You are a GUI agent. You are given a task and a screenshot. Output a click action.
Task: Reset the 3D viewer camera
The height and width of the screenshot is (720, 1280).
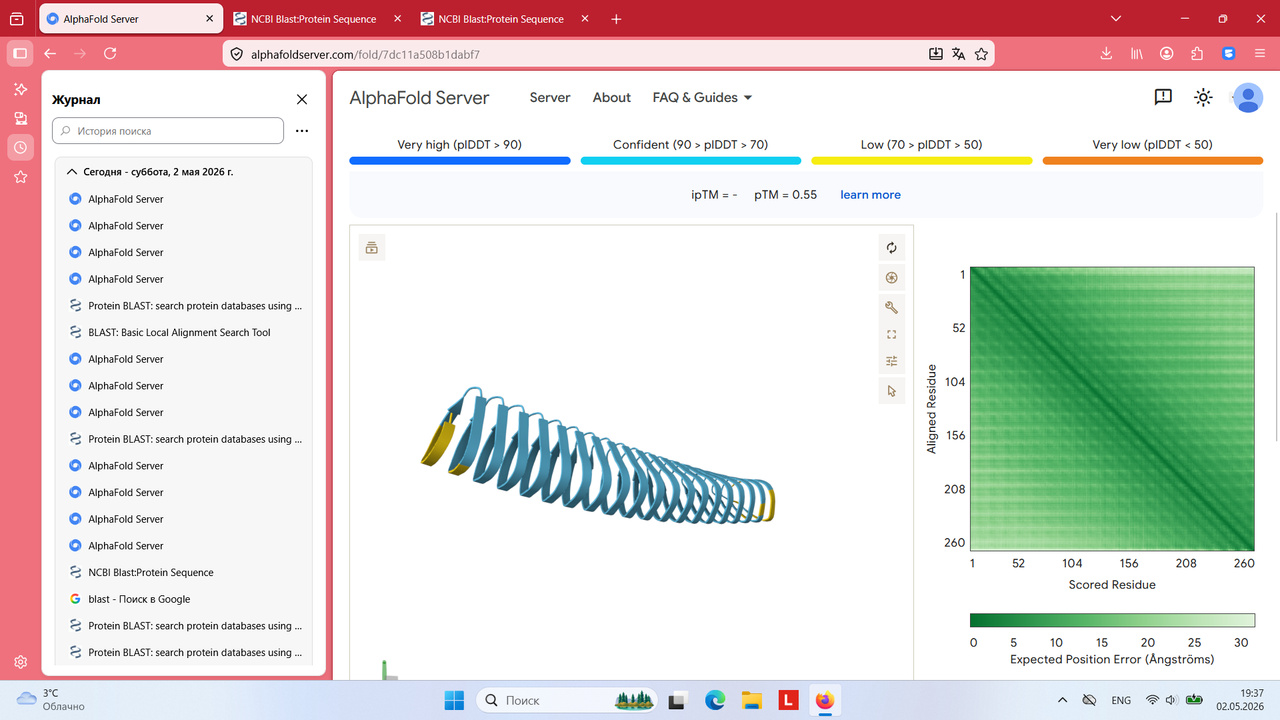click(x=892, y=248)
